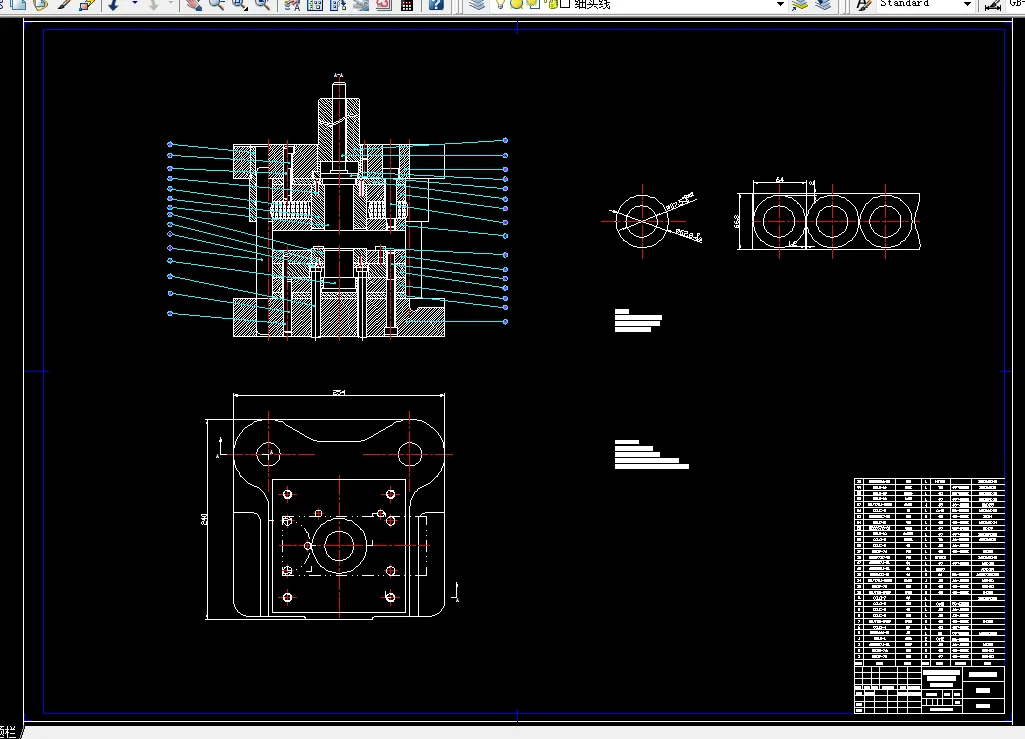Screen dimensions: 1025x739
Task: Click the Copy toolbar icon
Action: (x=18, y=5)
